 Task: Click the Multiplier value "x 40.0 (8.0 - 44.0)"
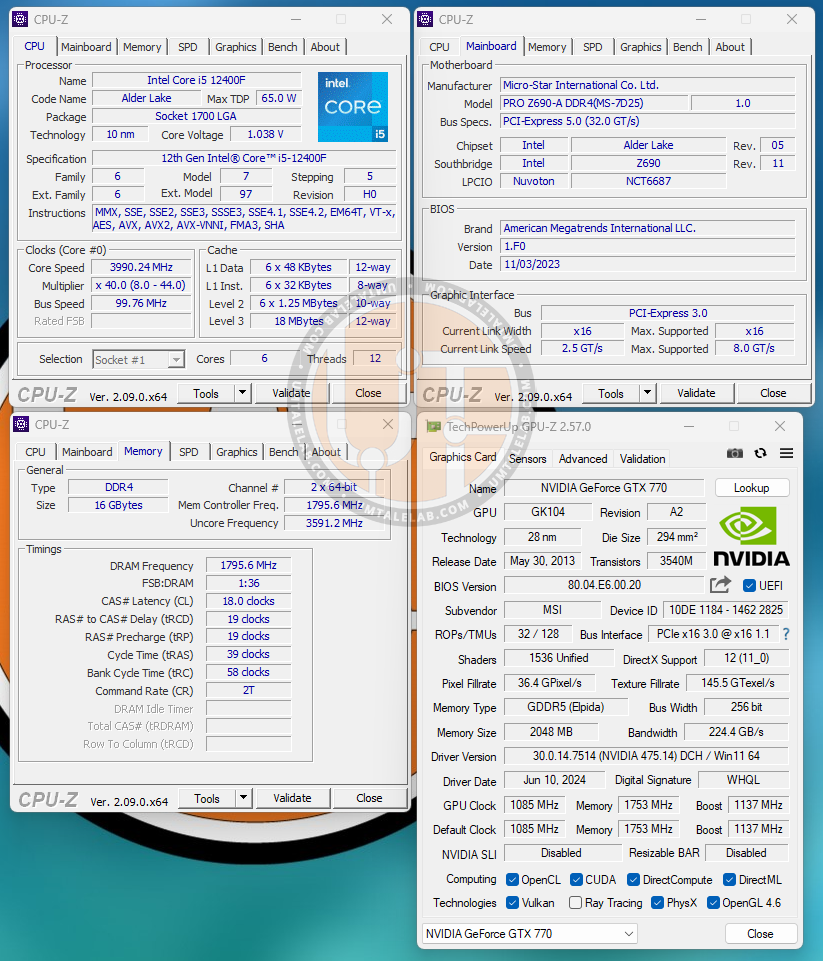pos(142,285)
